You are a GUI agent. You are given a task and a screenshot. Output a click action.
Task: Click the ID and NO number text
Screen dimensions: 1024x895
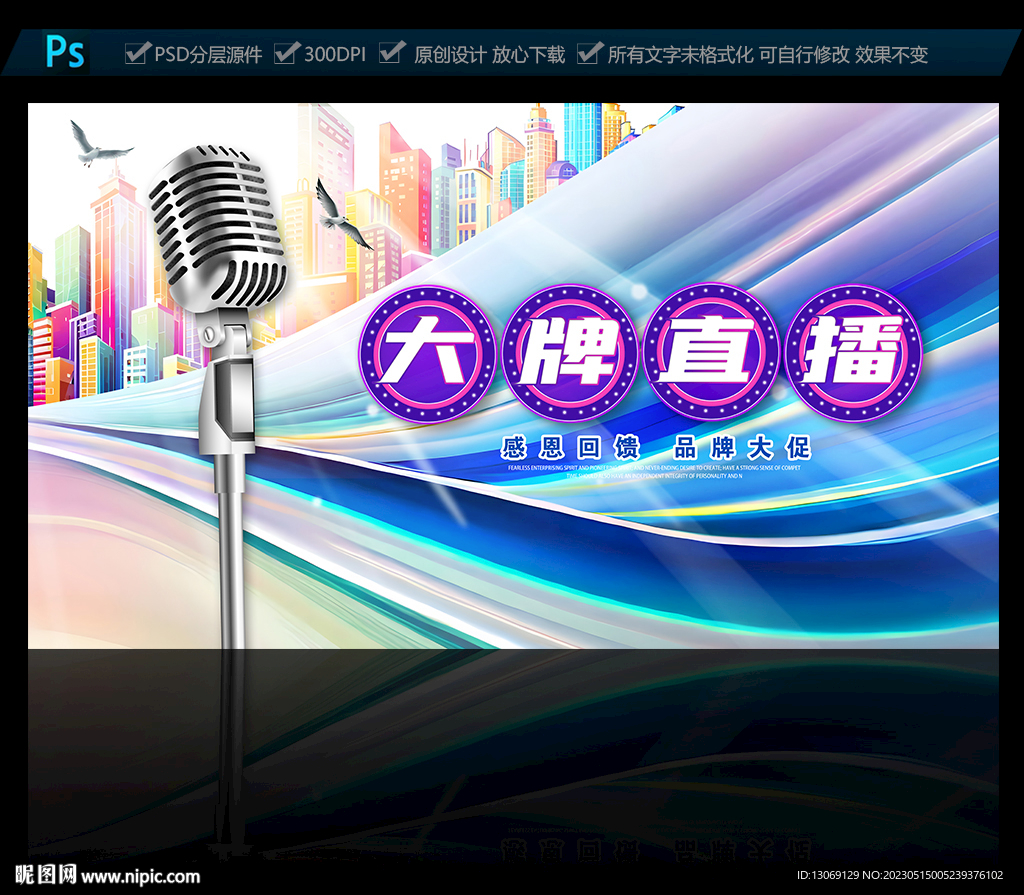pos(899,875)
